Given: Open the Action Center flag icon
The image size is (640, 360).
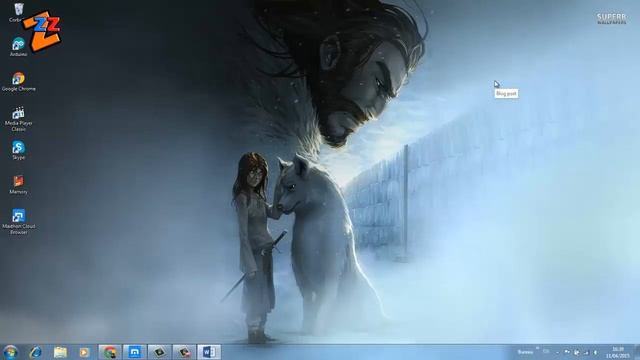Looking at the screenshot, I should 567,352.
